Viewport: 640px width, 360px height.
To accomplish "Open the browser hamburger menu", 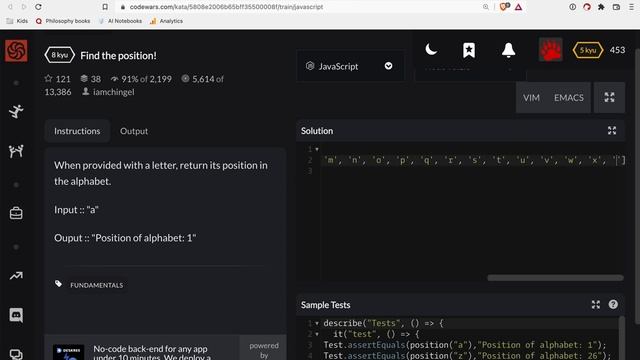I will pos(631,7).
